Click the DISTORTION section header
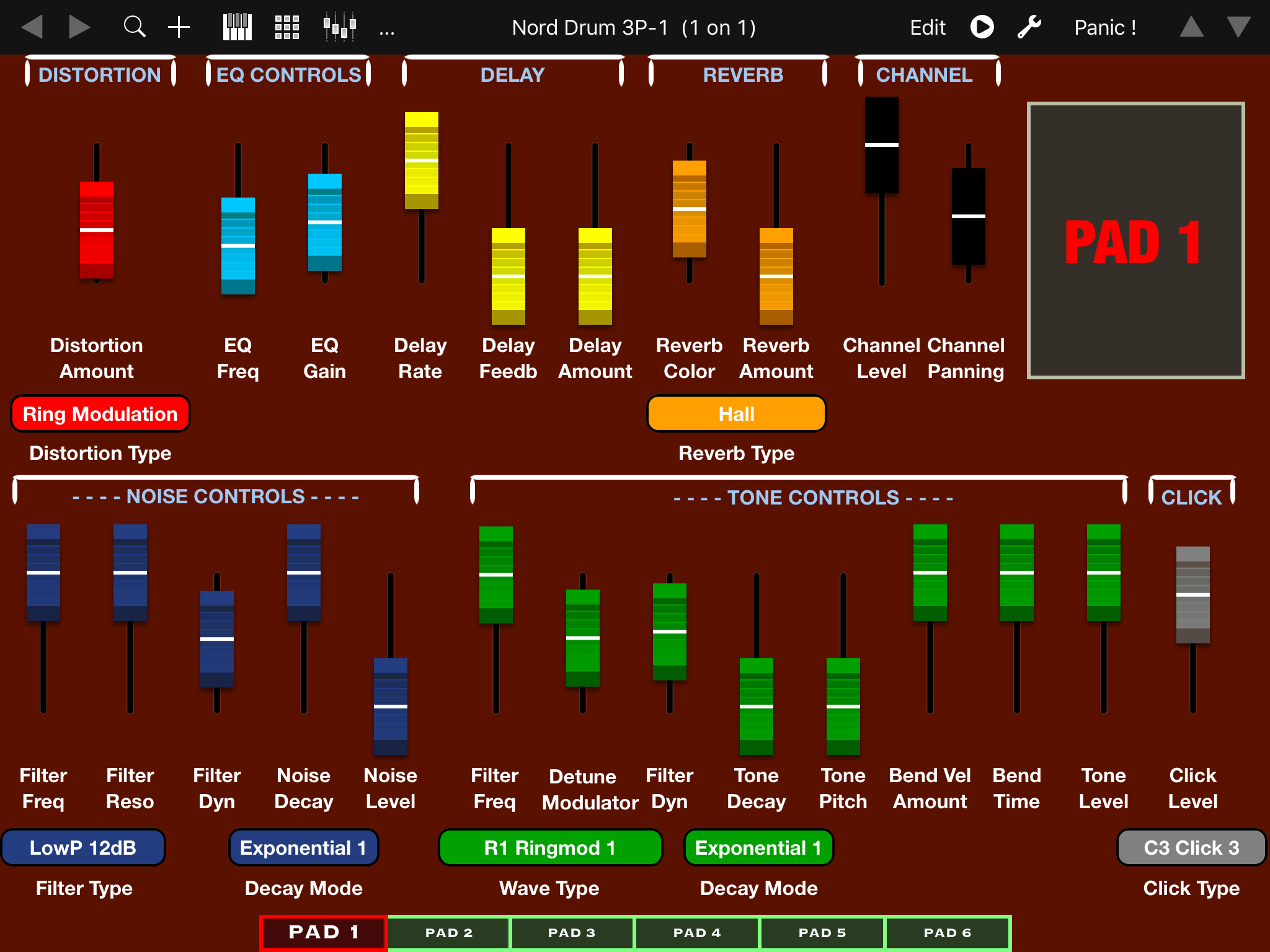This screenshot has height=952, width=1270. [99, 75]
